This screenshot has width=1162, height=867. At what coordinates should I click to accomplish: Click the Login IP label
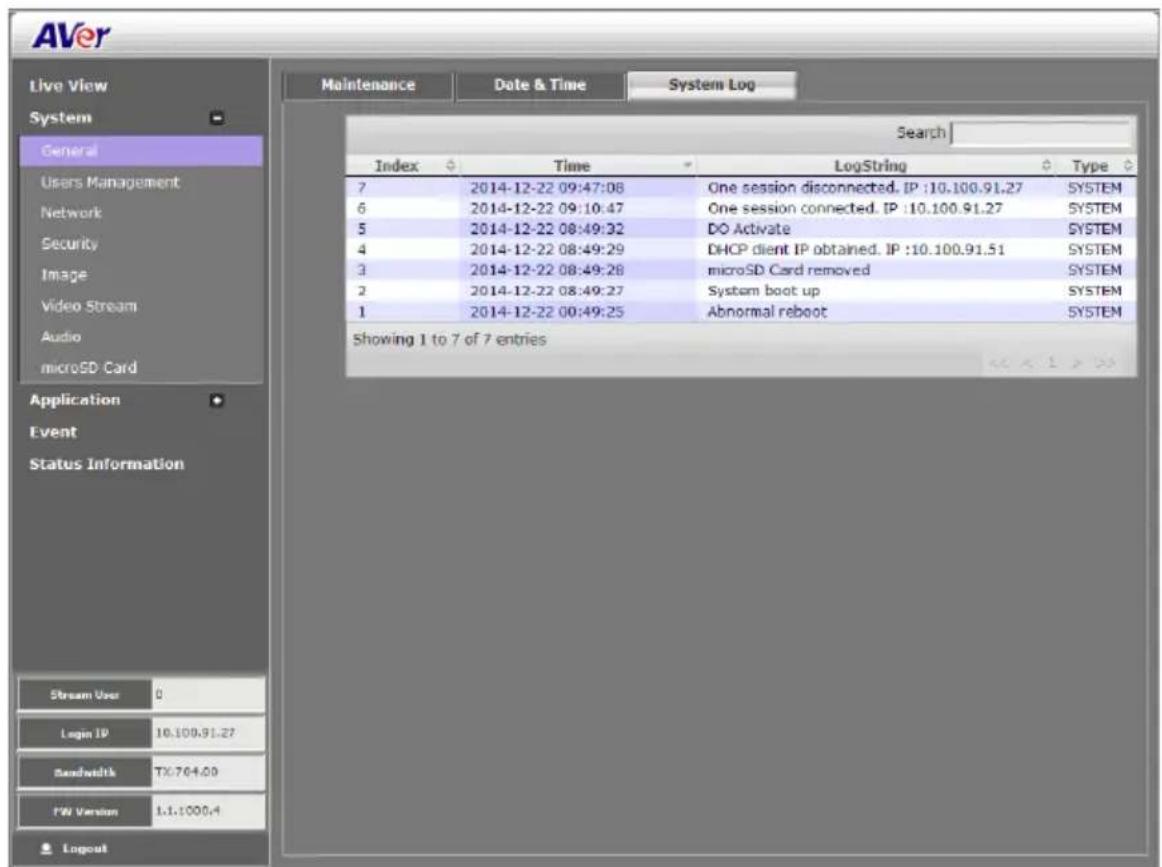click(x=84, y=734)
